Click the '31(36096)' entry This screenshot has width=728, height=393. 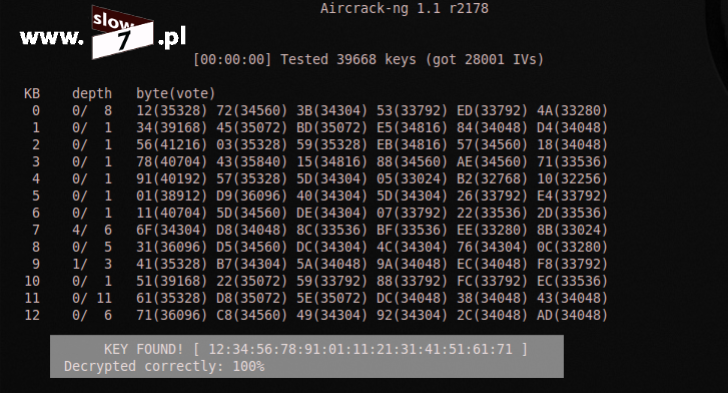[172, 247]
